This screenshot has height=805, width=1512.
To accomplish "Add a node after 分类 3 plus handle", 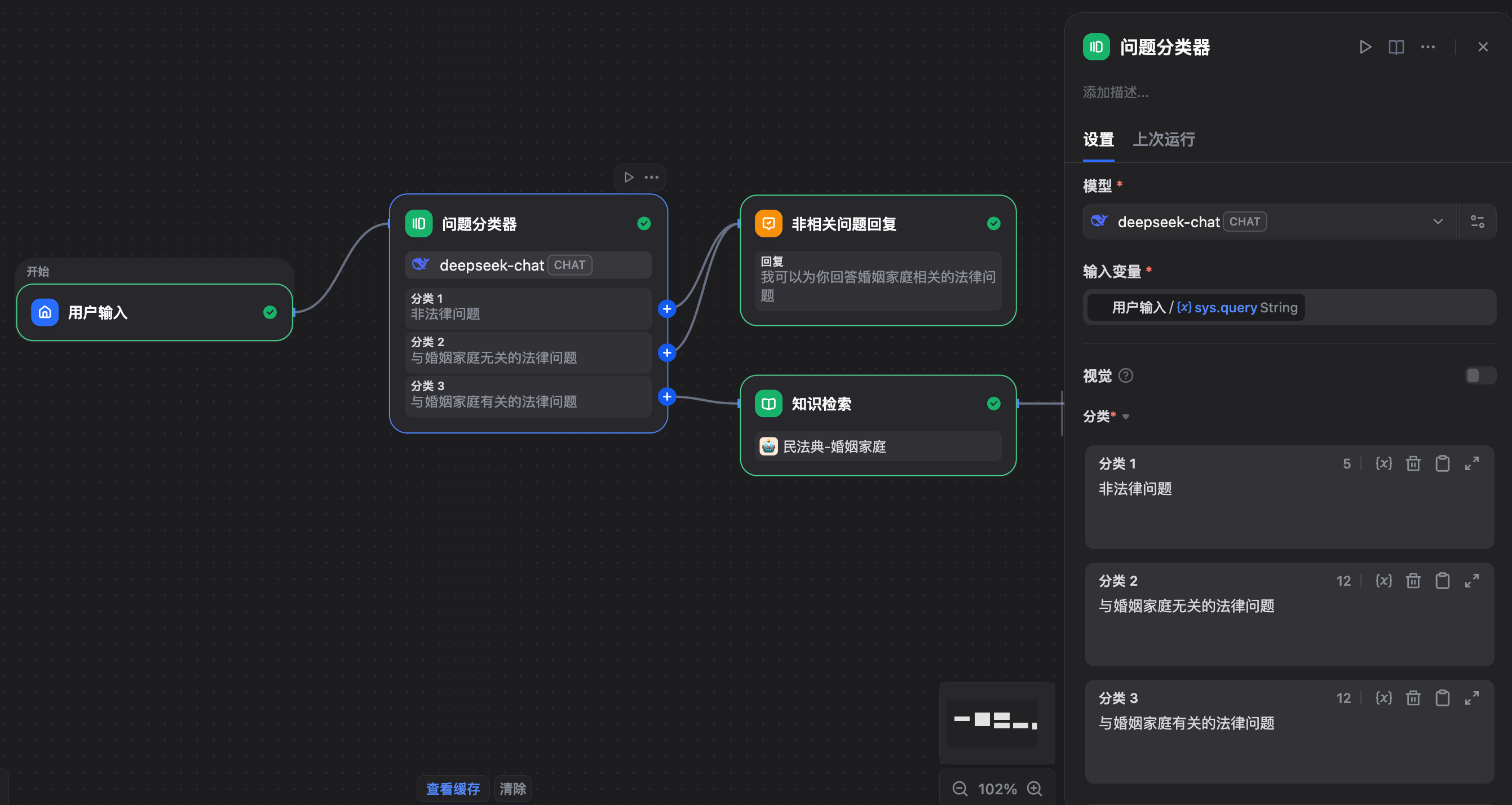I will [667, 397].
